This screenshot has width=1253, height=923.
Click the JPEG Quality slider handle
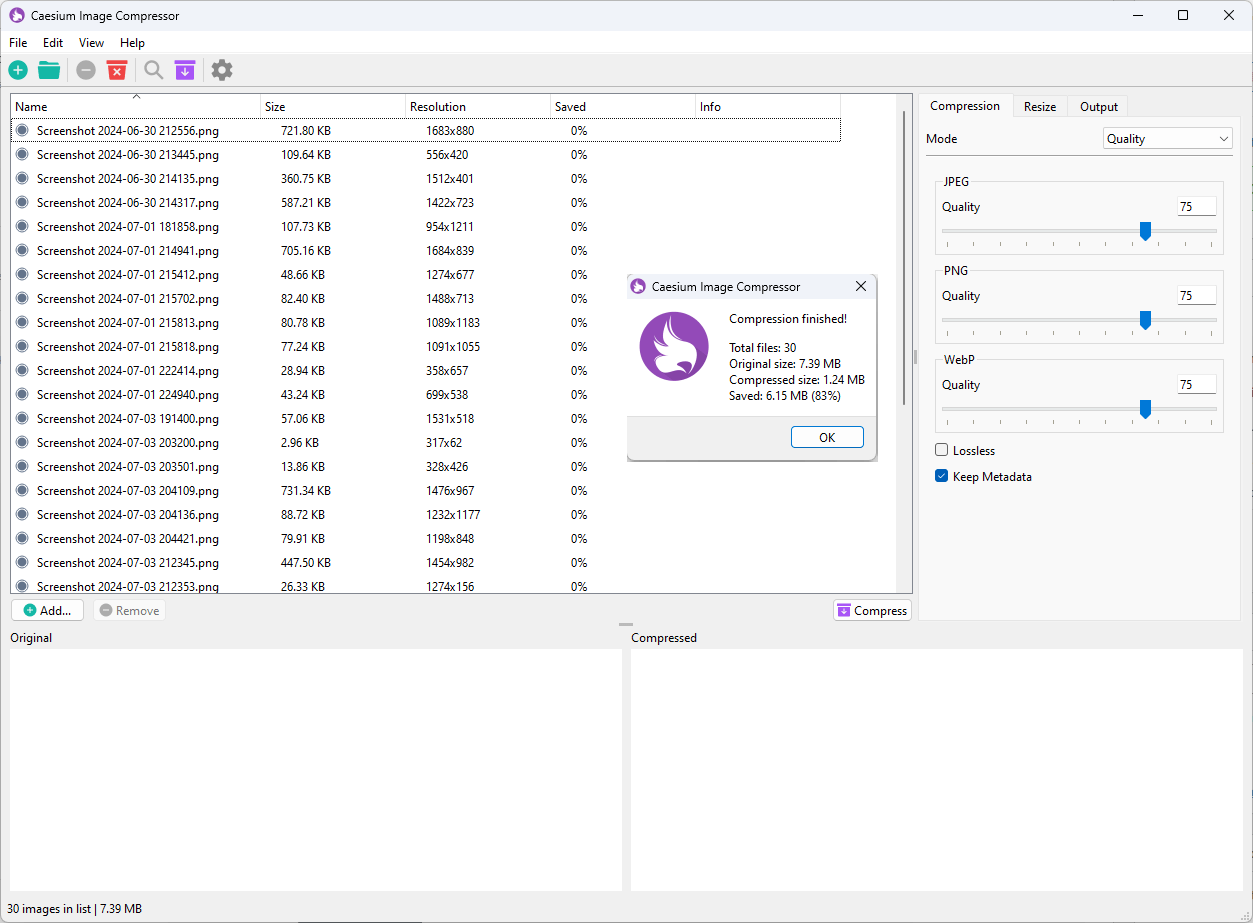tap(1146, 231)
